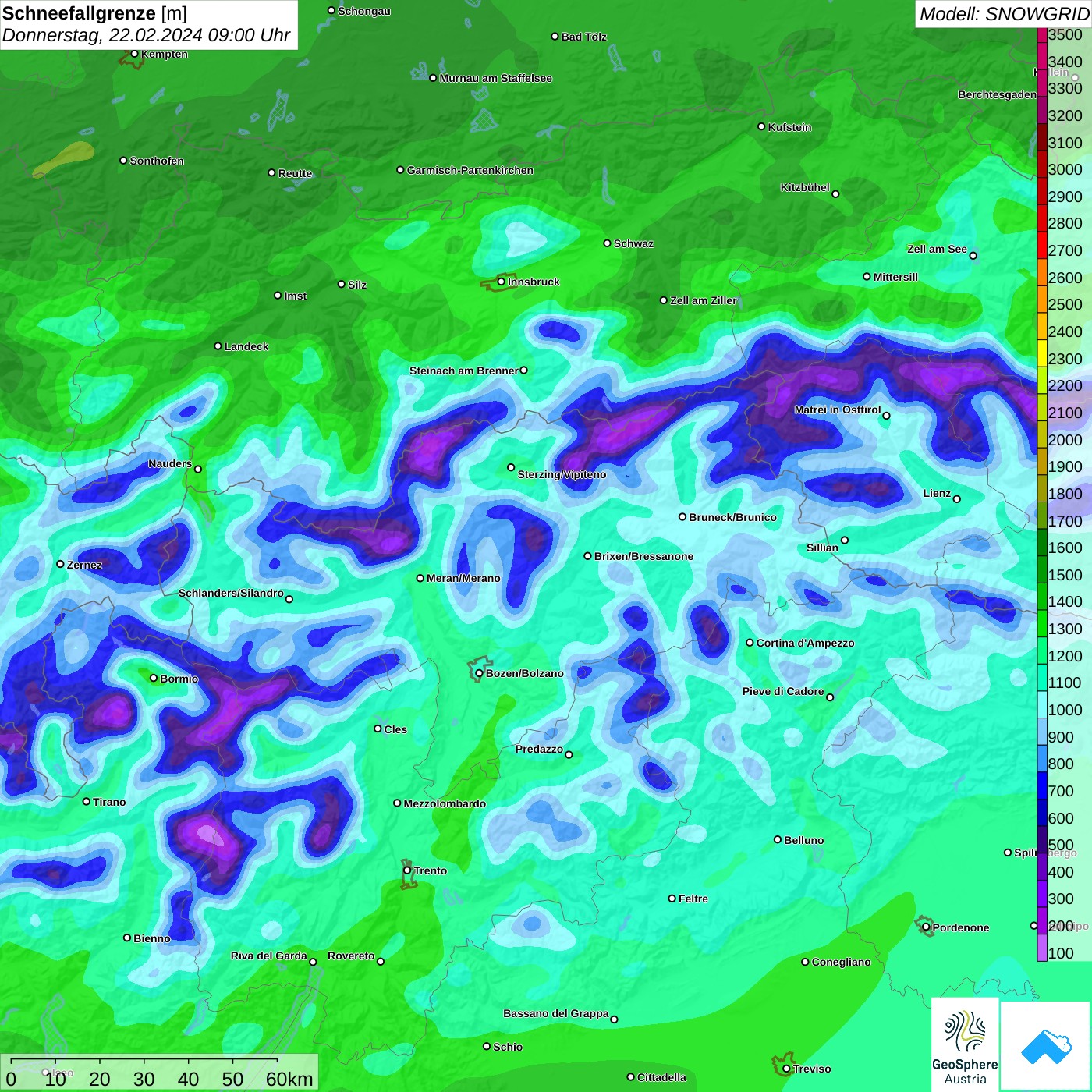Screen dimensions: 1092x1092
Task: Select the Schlanders/Silandro label
Action: (231, 593)
